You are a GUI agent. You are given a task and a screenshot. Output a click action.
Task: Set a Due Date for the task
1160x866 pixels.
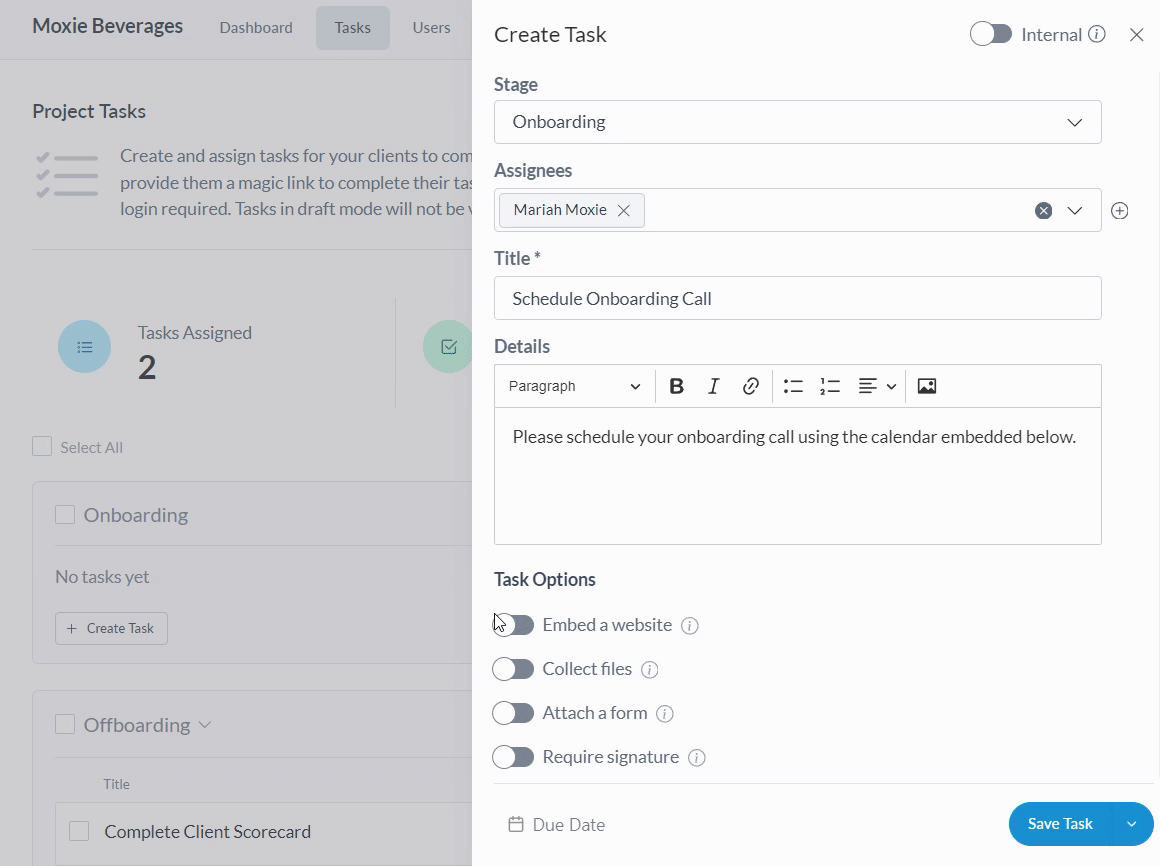point(558,825)
